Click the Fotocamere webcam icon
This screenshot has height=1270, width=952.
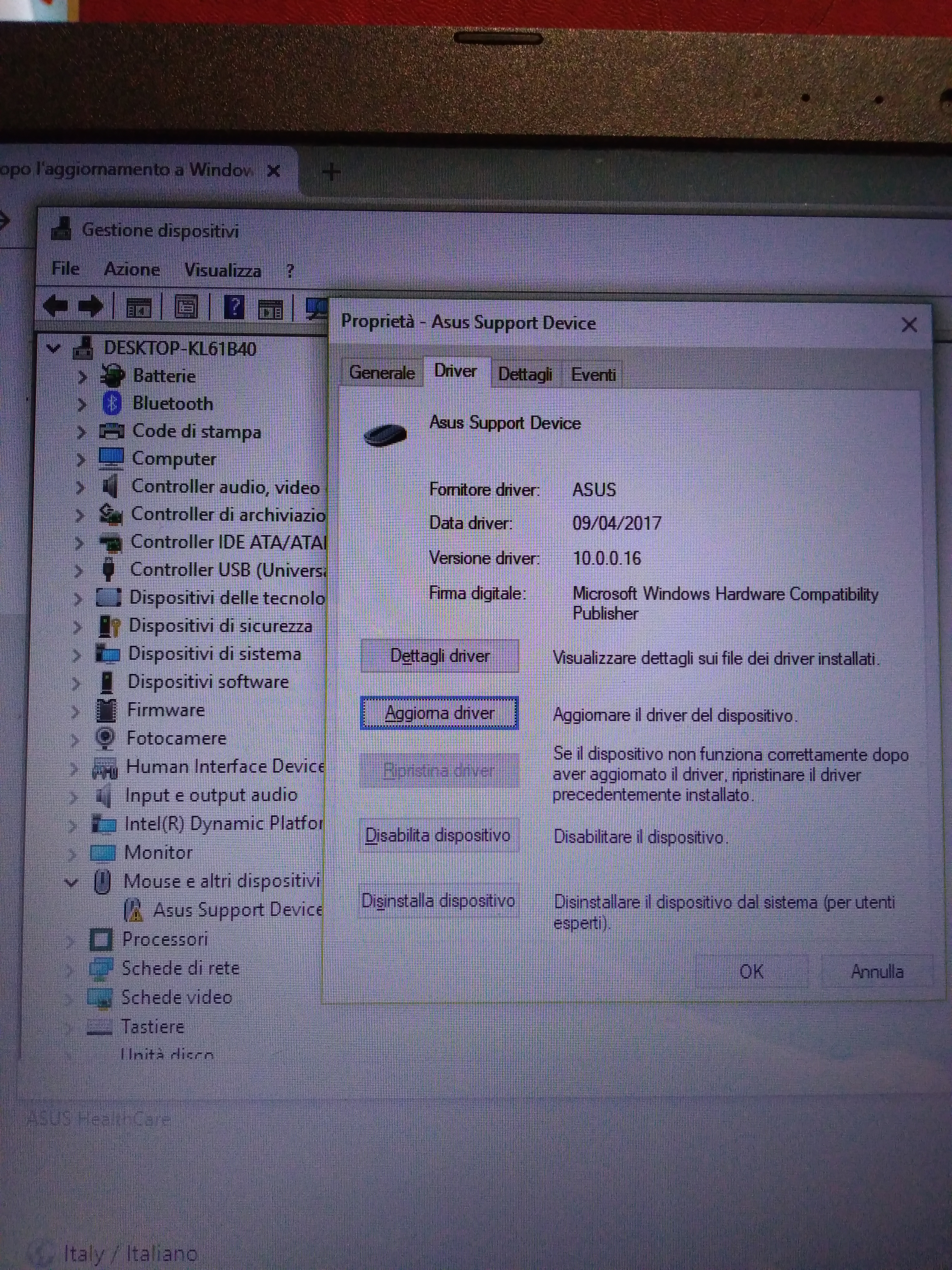coord(105,738)
